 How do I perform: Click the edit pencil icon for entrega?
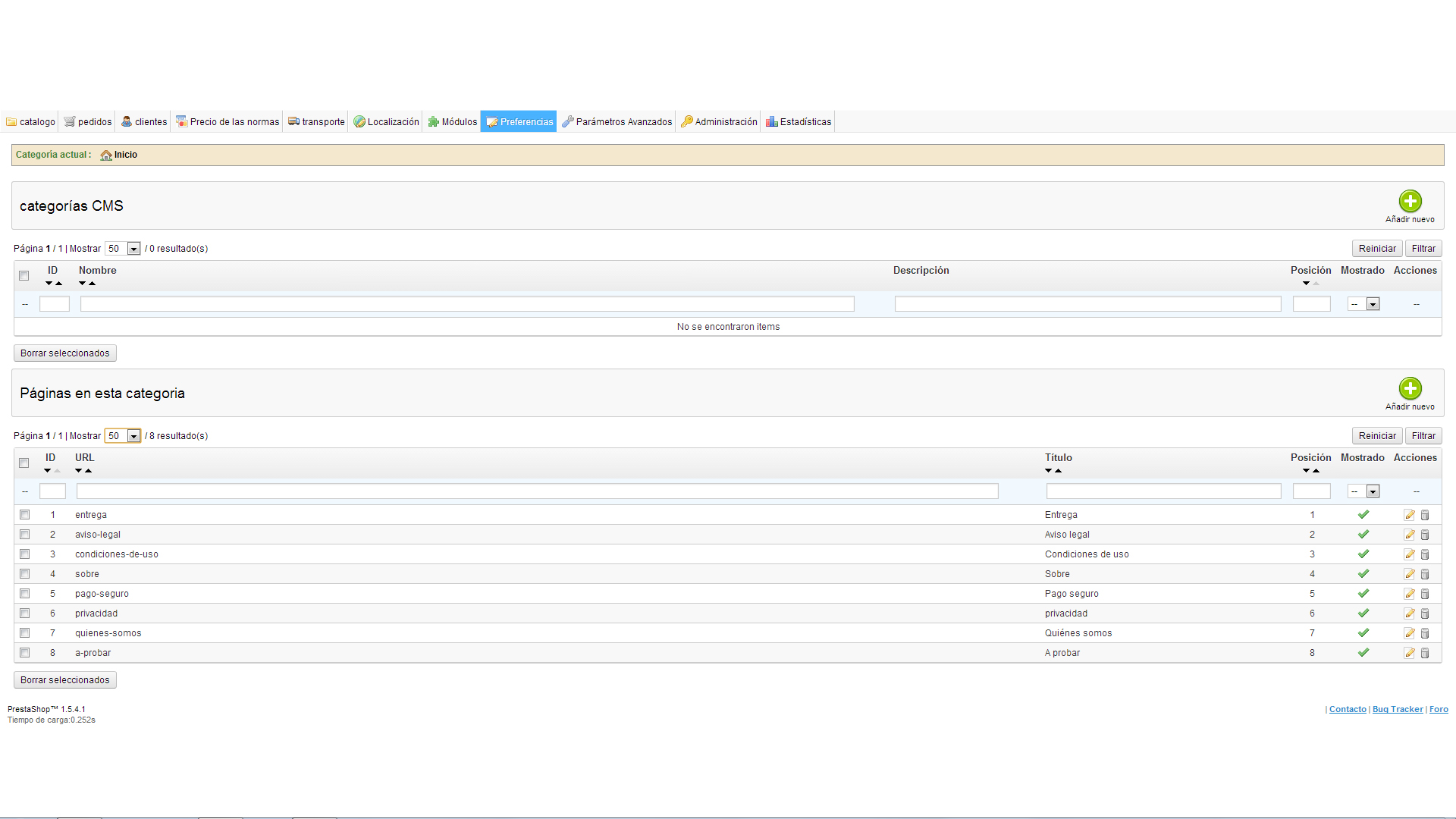tap(1409, 515)
